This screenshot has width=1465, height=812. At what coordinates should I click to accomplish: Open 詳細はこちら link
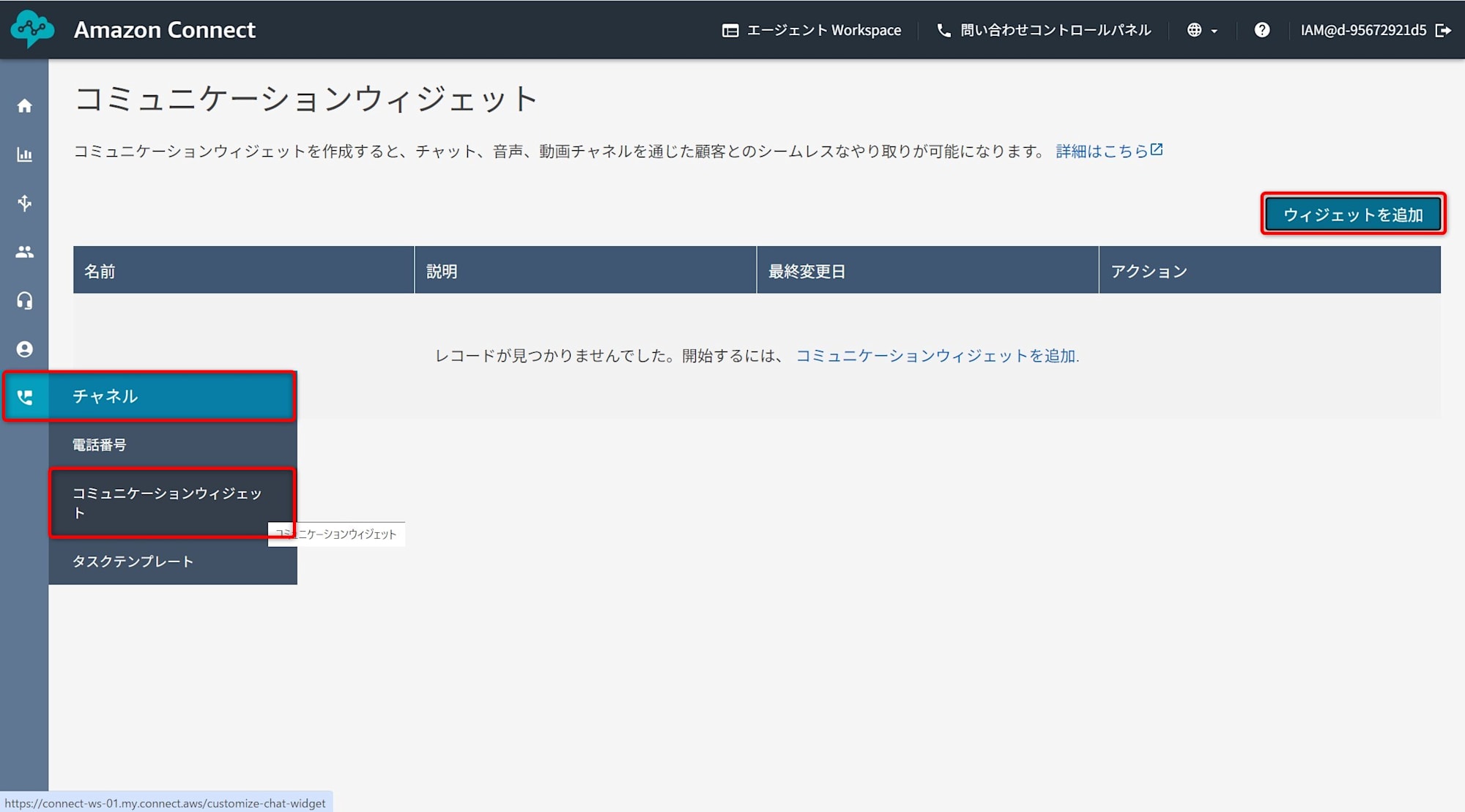1109,151
